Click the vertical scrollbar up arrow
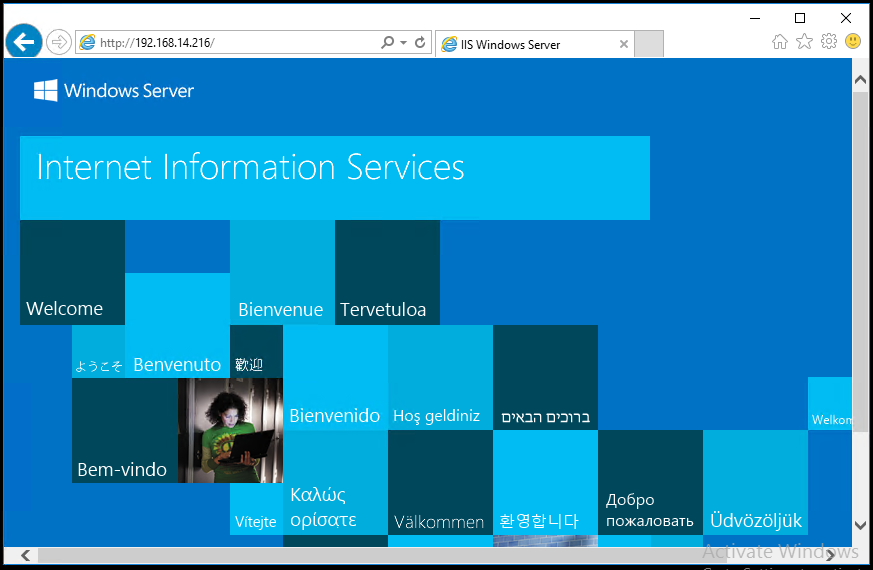873x570 pixels. click(x=860, y=80)
